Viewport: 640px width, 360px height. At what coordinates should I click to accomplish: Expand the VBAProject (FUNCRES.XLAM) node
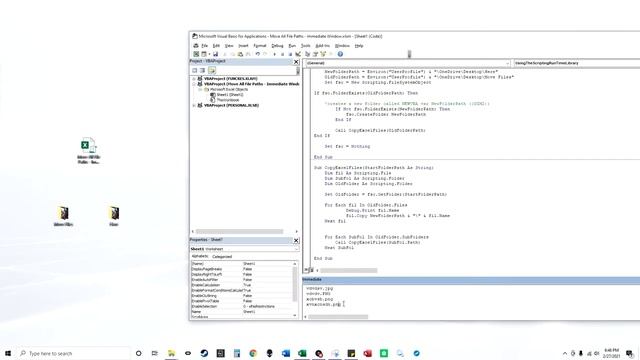[194, 78]
